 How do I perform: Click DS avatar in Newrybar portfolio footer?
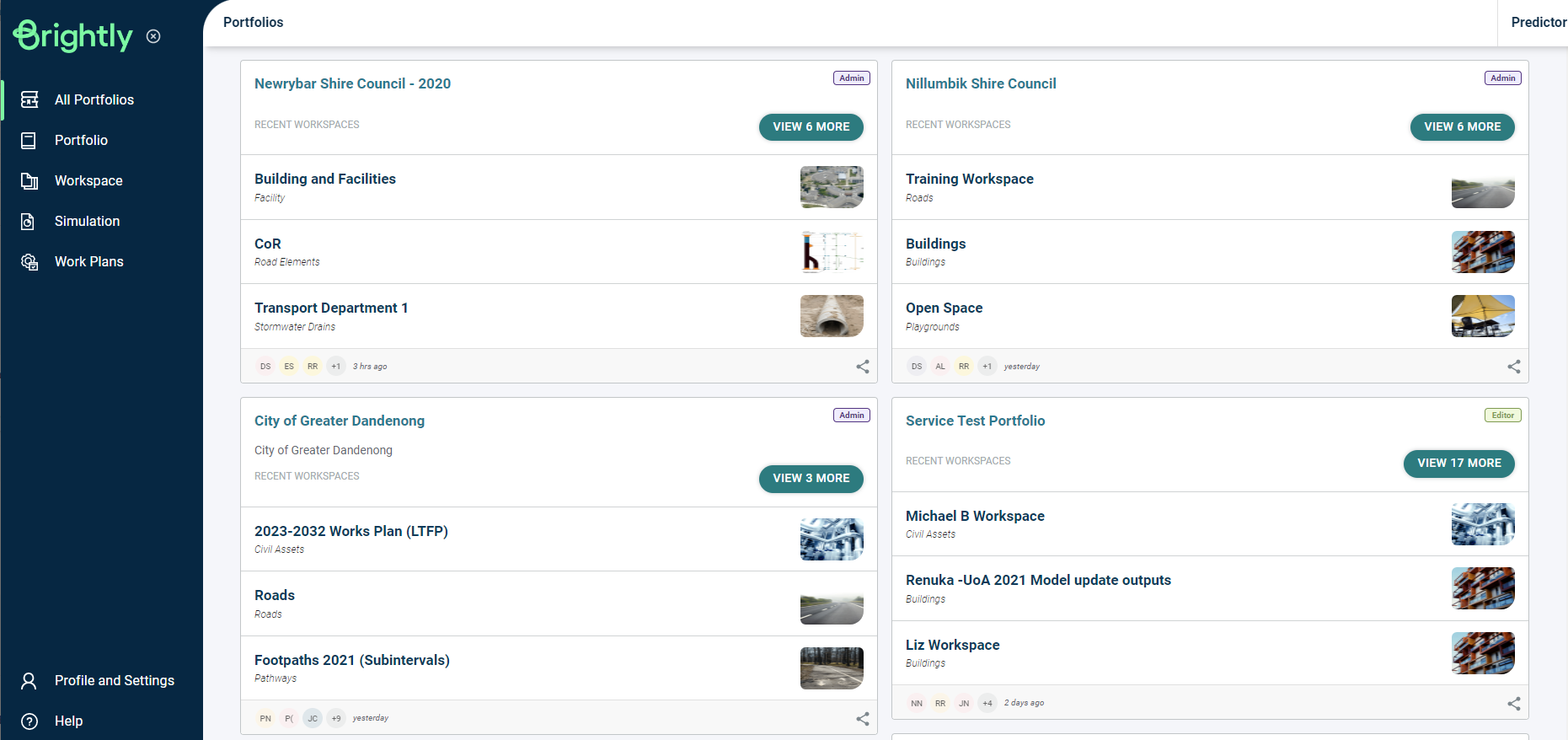coord(265,367)
